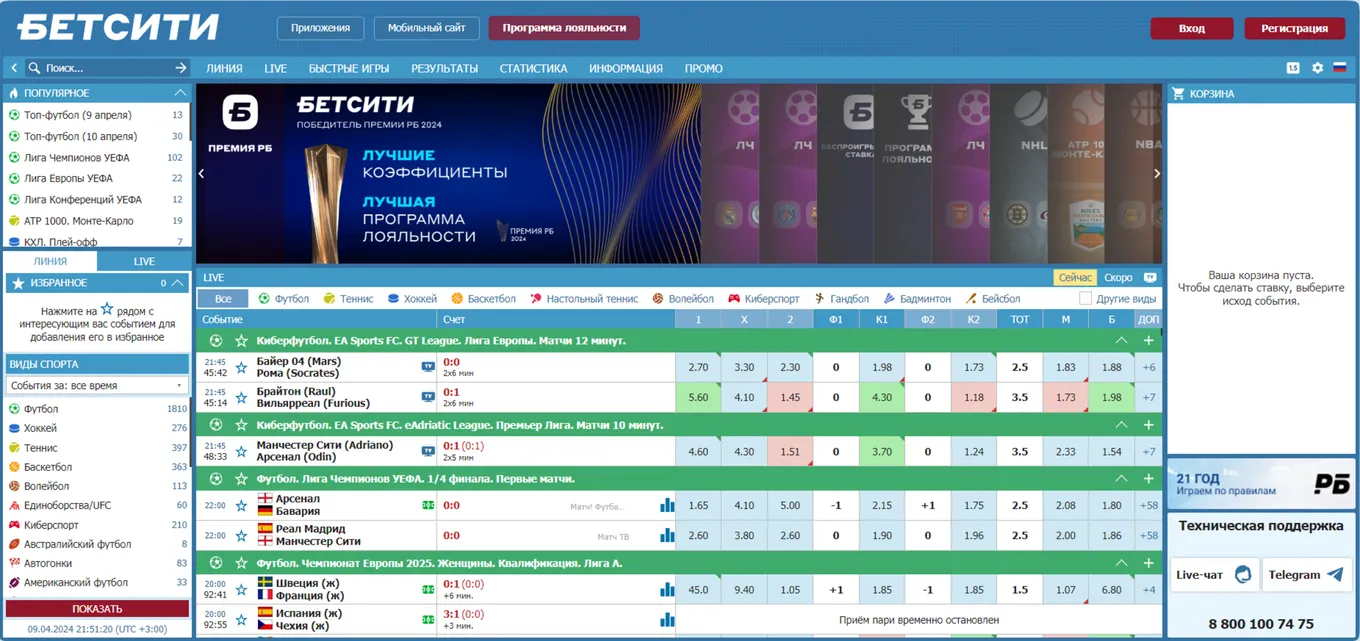This screenshot has height=641, width=1360.
Task: Expand +58 extra markets for Арсенал – Бавария
Action: (1149, 505)
